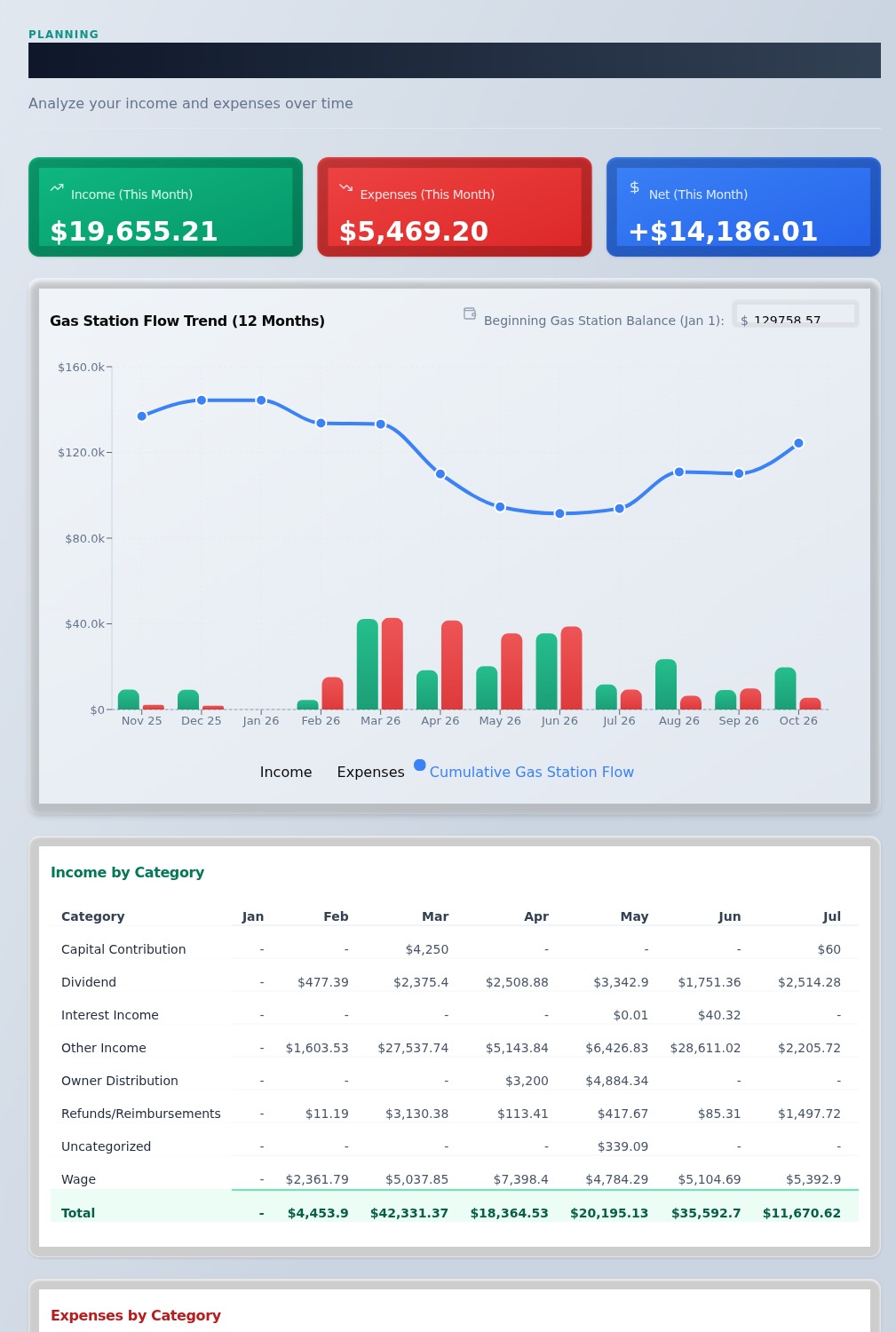The width and height of the screenshot is (896, 1332).
Task: Select the Jun 26 point on the cumulative line
Action: [x=559, y=513]
